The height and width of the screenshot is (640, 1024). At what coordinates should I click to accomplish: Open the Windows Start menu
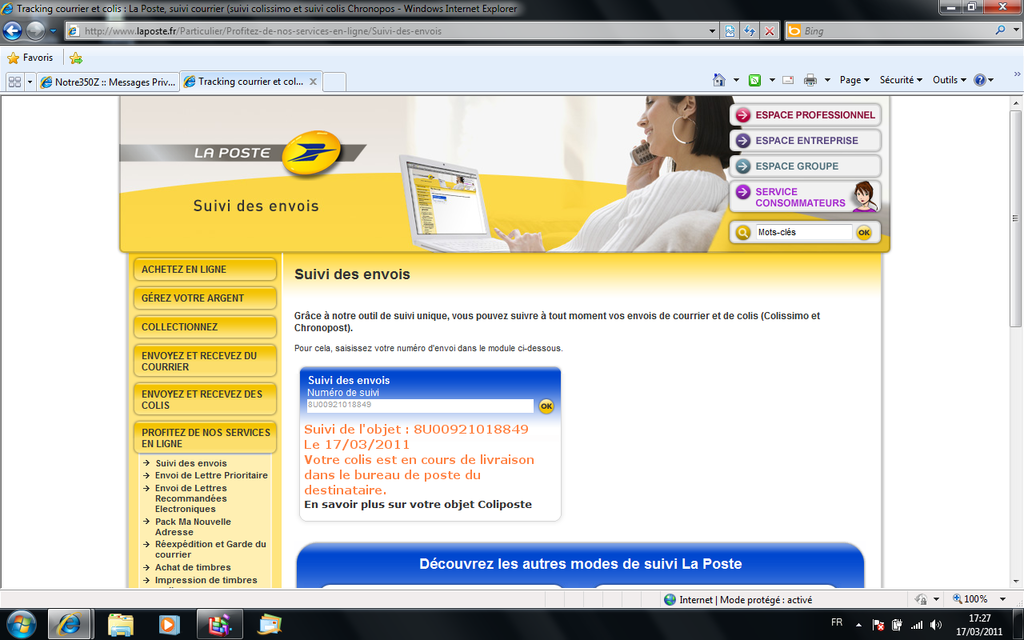[x=22, y=625]
